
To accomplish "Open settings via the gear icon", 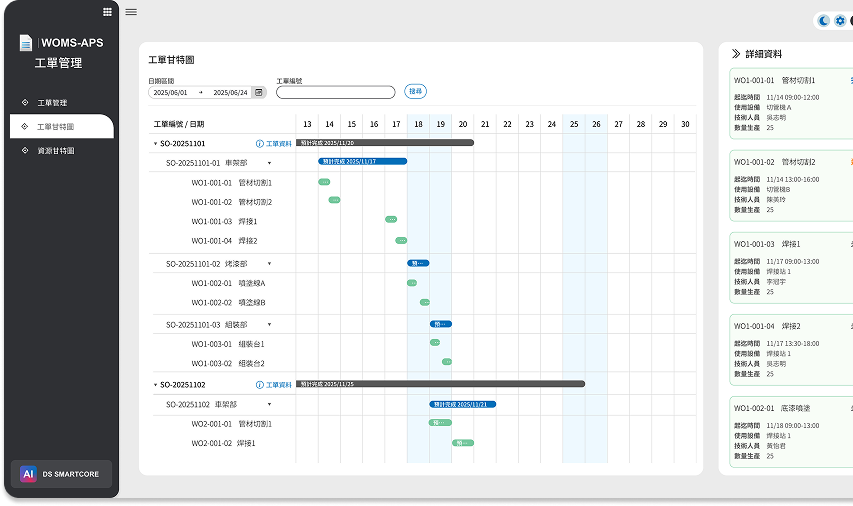I will click(840, 20).
